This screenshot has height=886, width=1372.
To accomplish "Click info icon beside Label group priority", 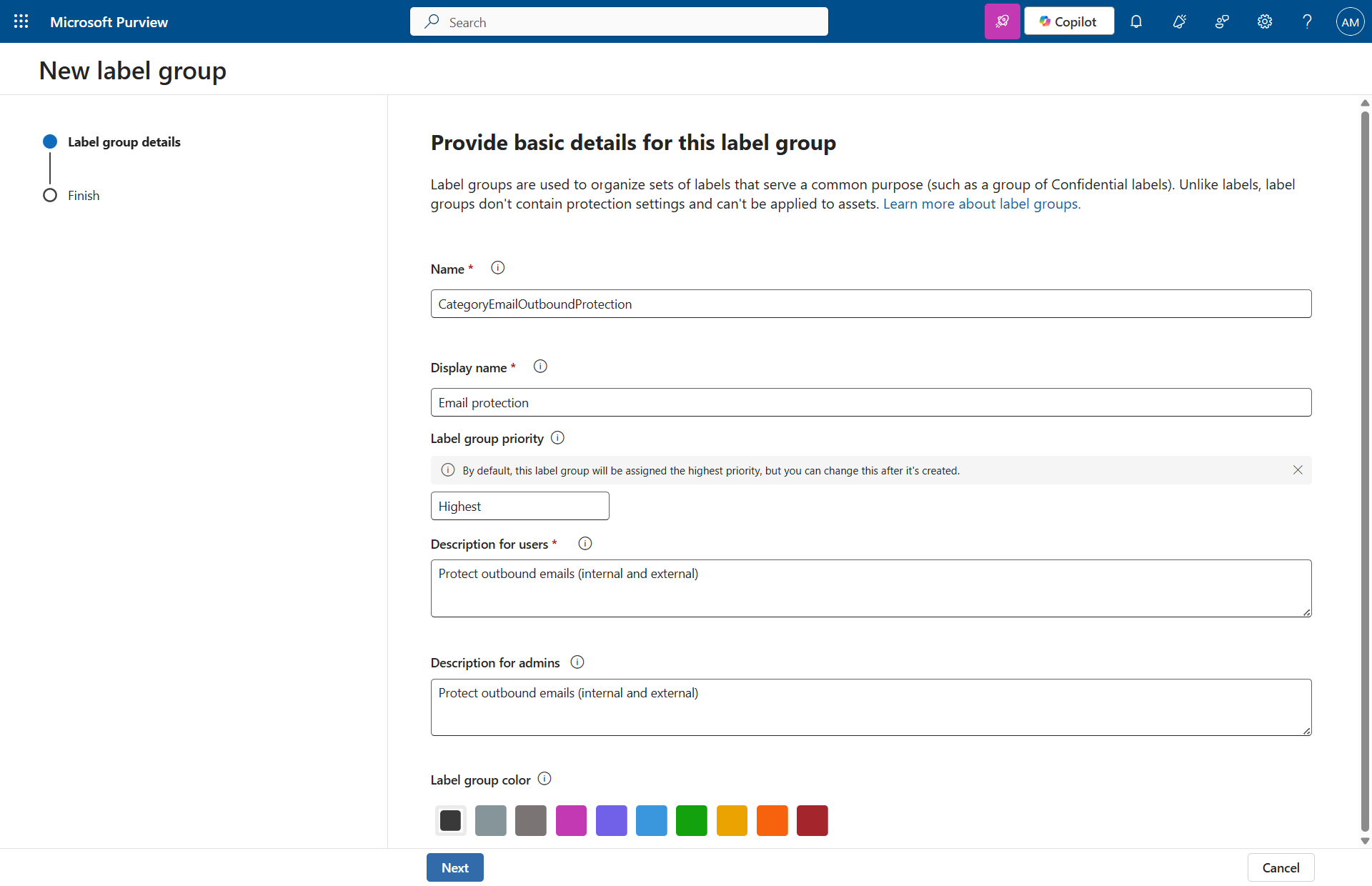I will 558,438.
